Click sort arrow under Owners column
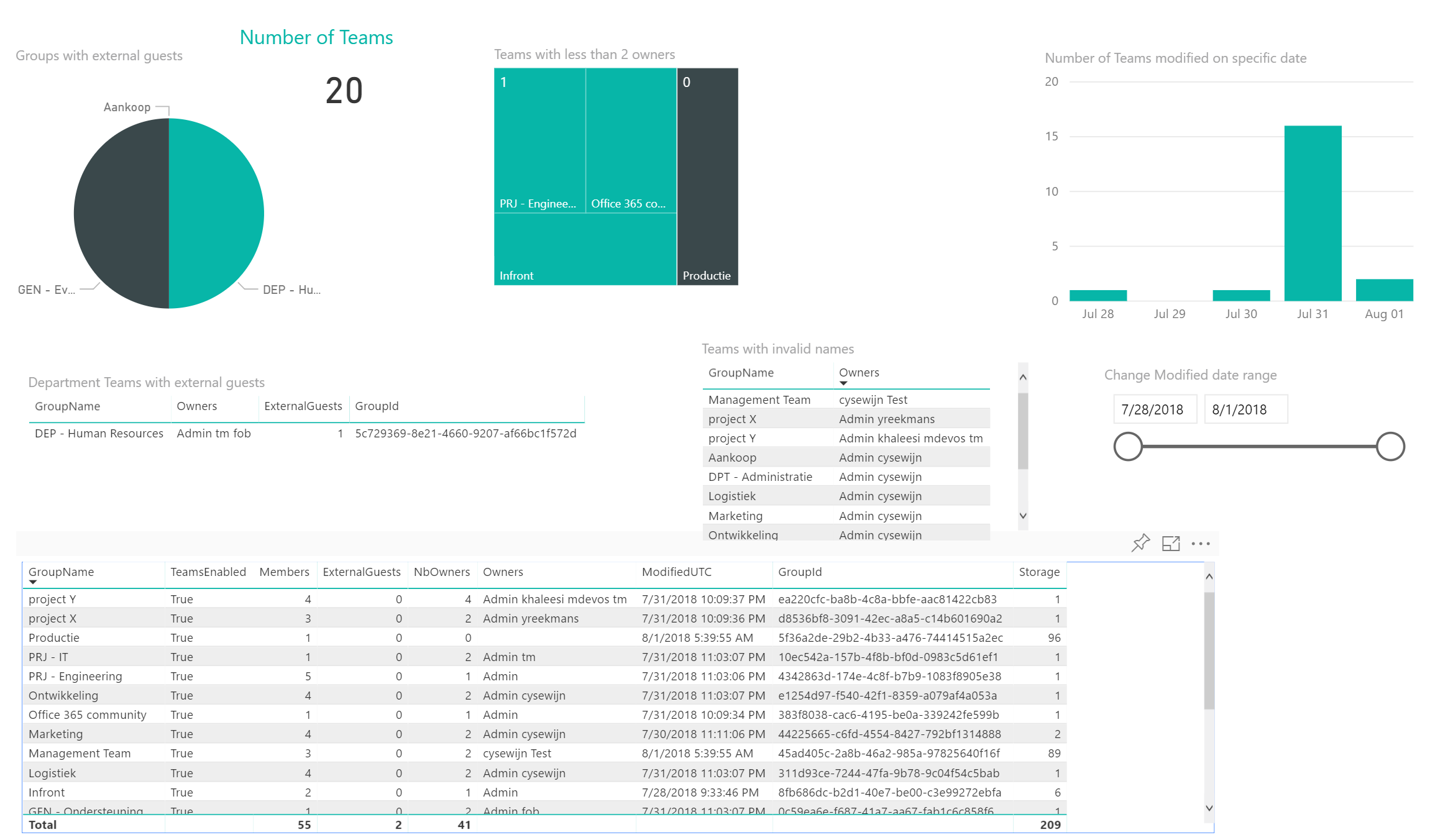The height and width of the screenshot is (840, 1448). click(843, 383)
